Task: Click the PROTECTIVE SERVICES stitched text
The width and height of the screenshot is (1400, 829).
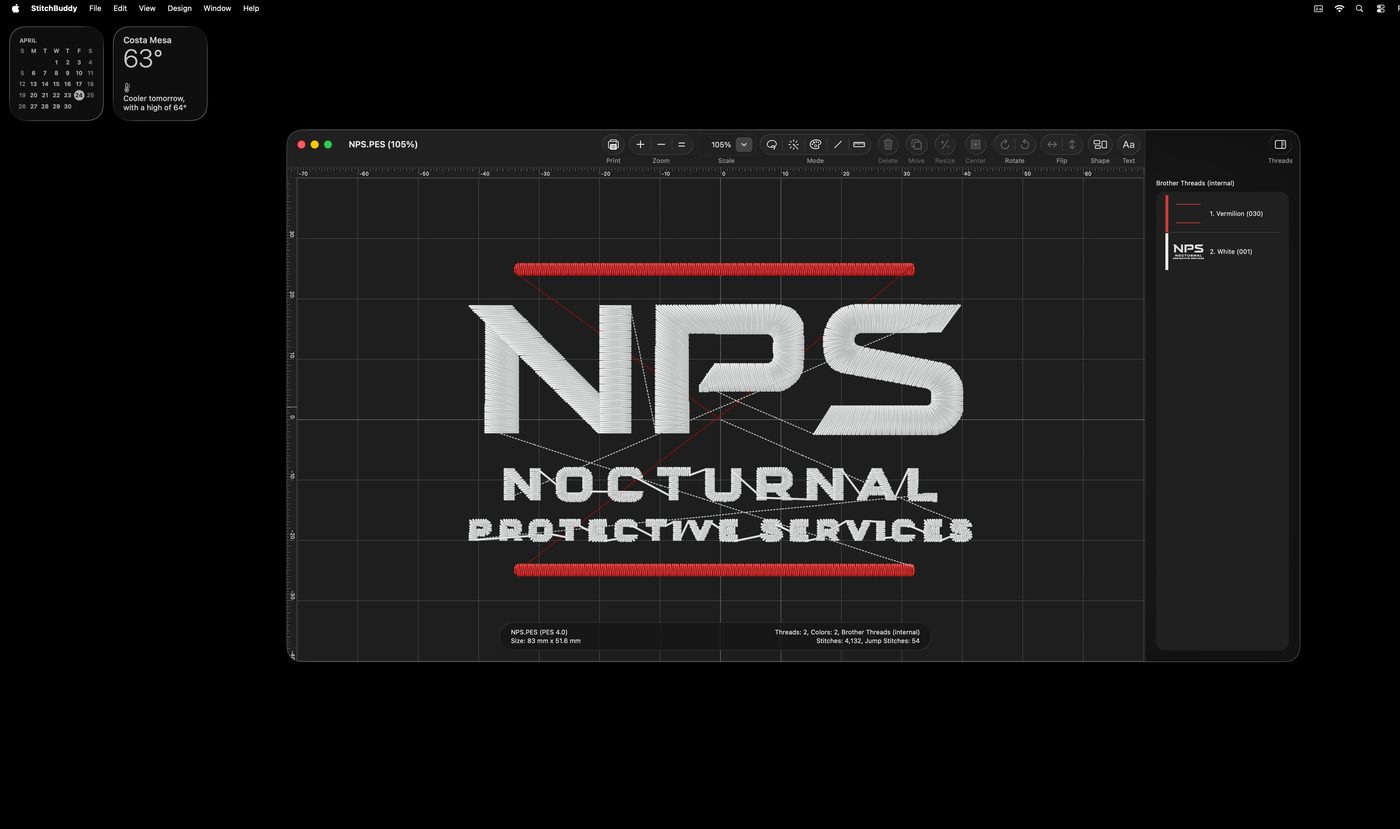Action: (720, 530)
